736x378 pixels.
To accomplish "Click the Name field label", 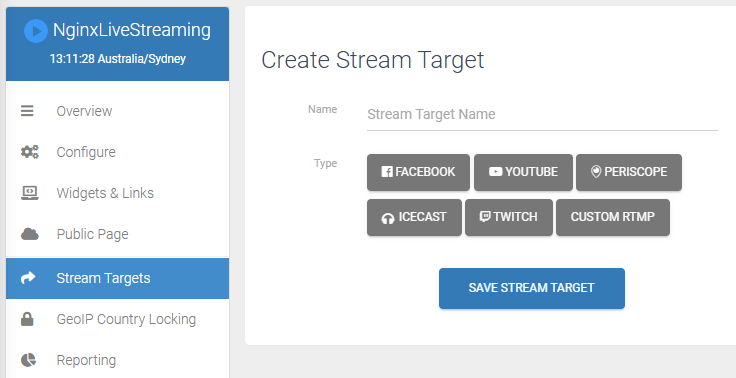I will 322,109.
